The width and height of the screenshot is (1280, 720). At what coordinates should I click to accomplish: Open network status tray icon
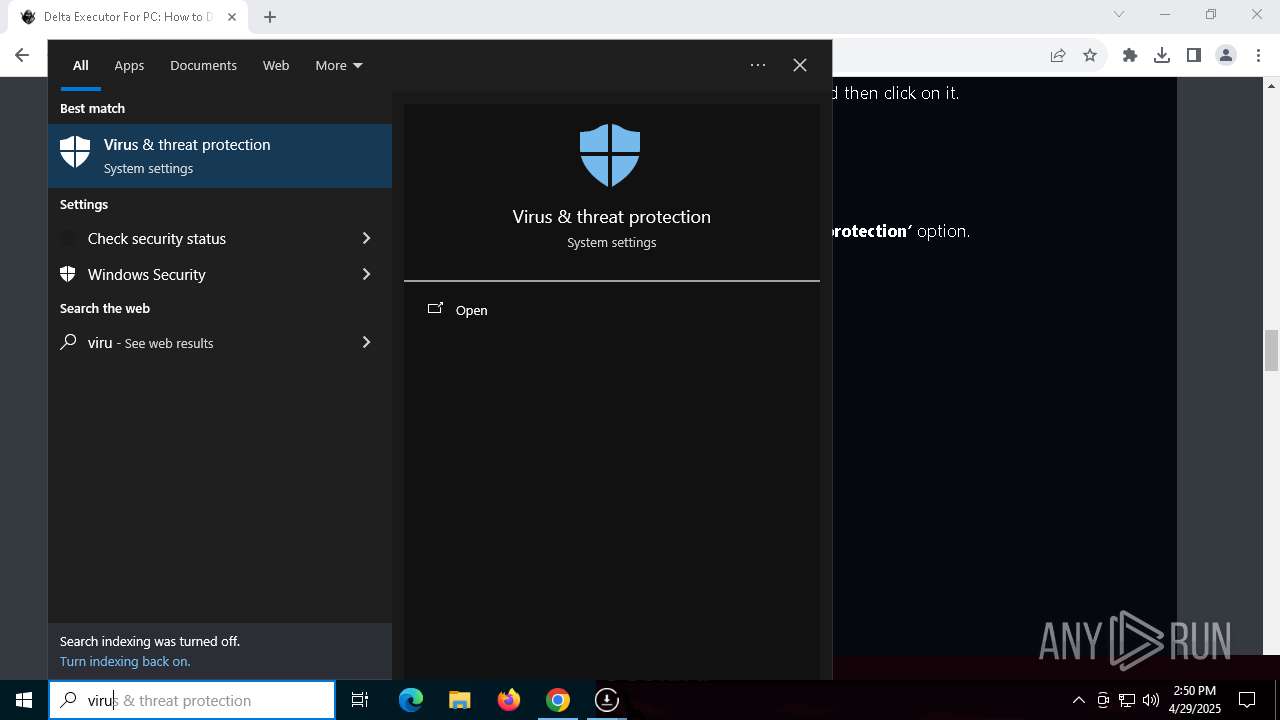click(x=1127, y=700)
